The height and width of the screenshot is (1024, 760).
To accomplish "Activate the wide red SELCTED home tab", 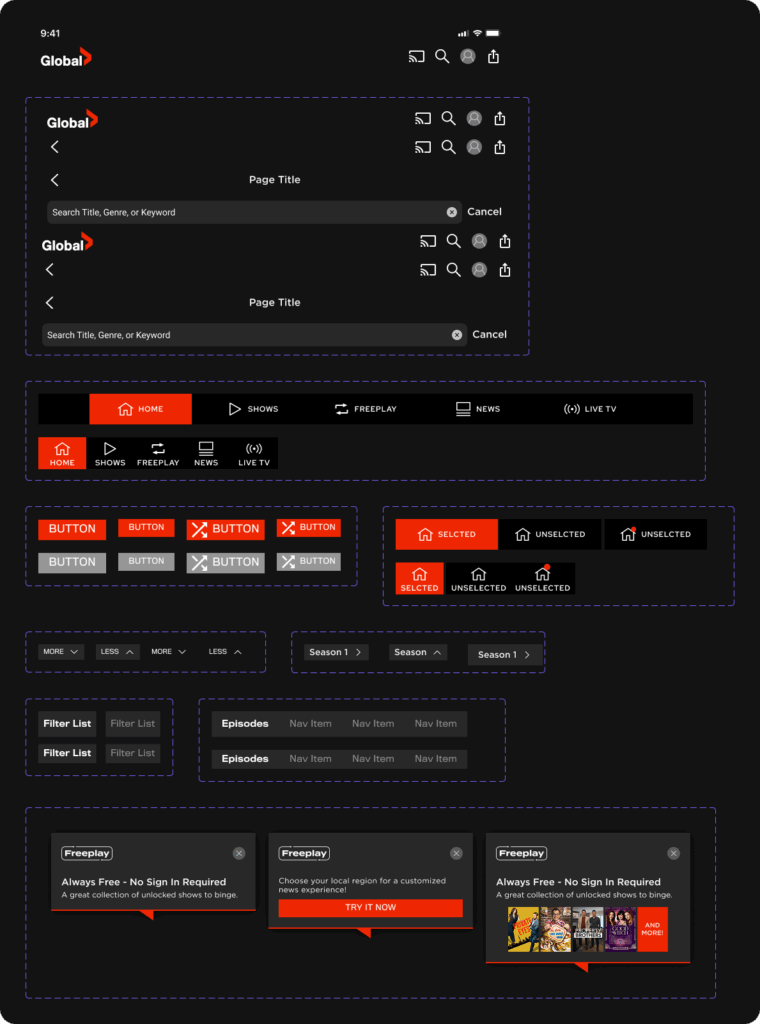I will pyautogui.click(x=446, y=534).
